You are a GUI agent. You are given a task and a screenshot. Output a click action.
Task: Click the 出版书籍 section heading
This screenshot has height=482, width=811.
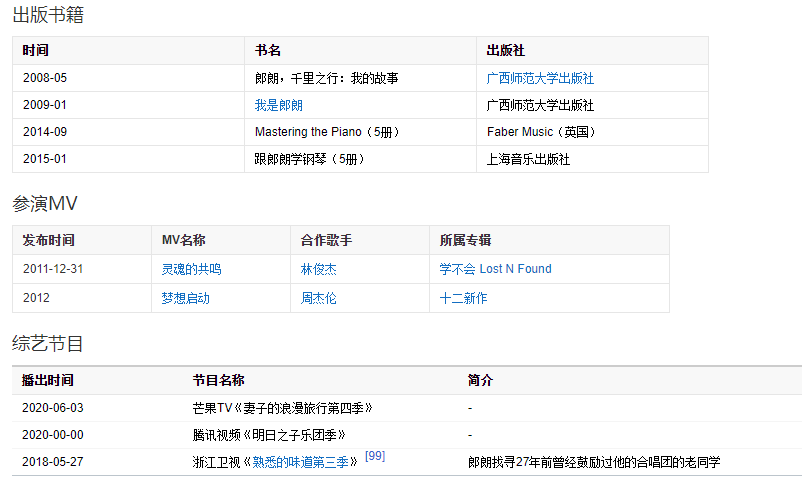[47, 15]
